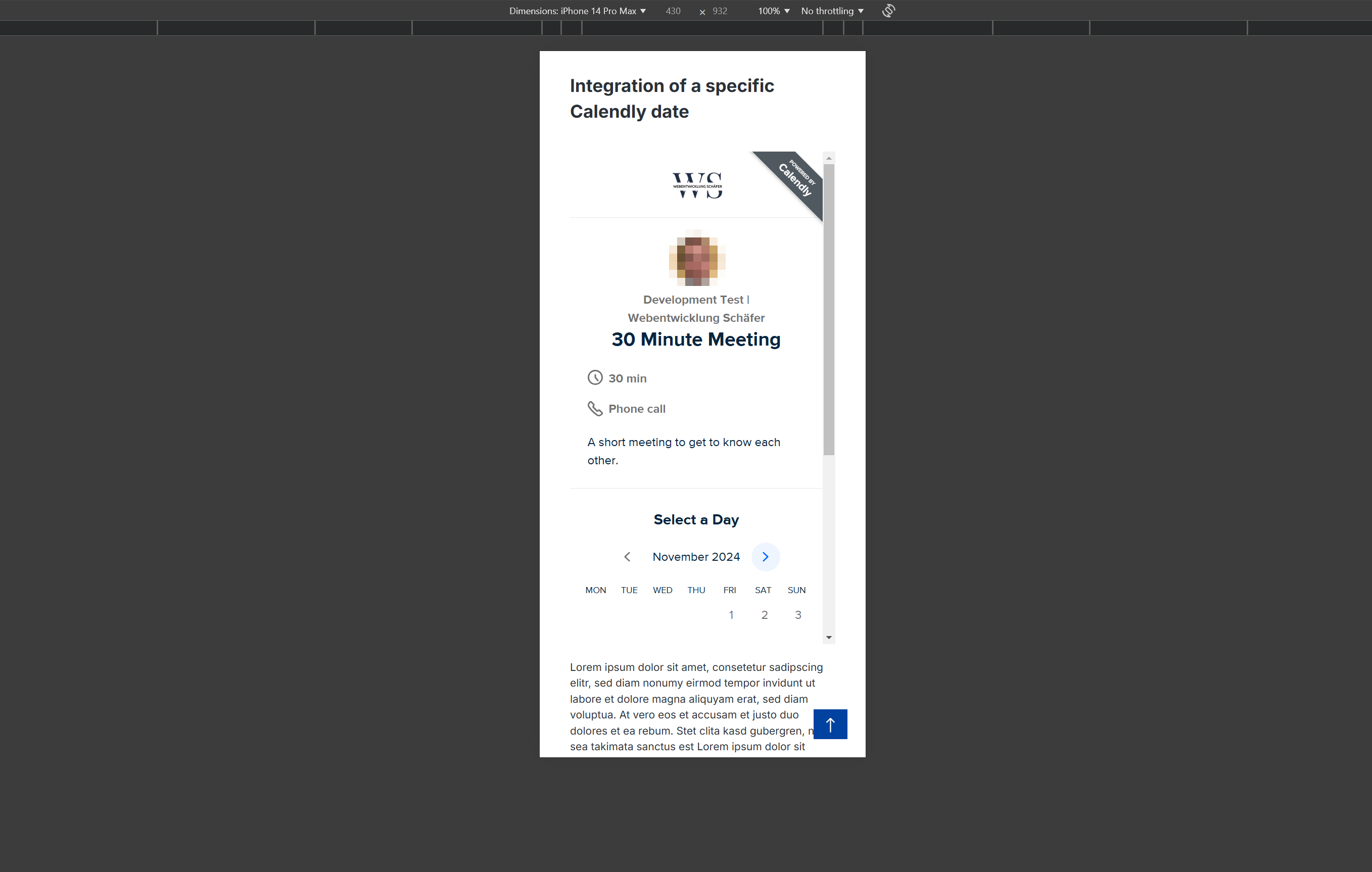Scroll down inside the Calendly iframe
The image size is (1372, 872).
829,637
